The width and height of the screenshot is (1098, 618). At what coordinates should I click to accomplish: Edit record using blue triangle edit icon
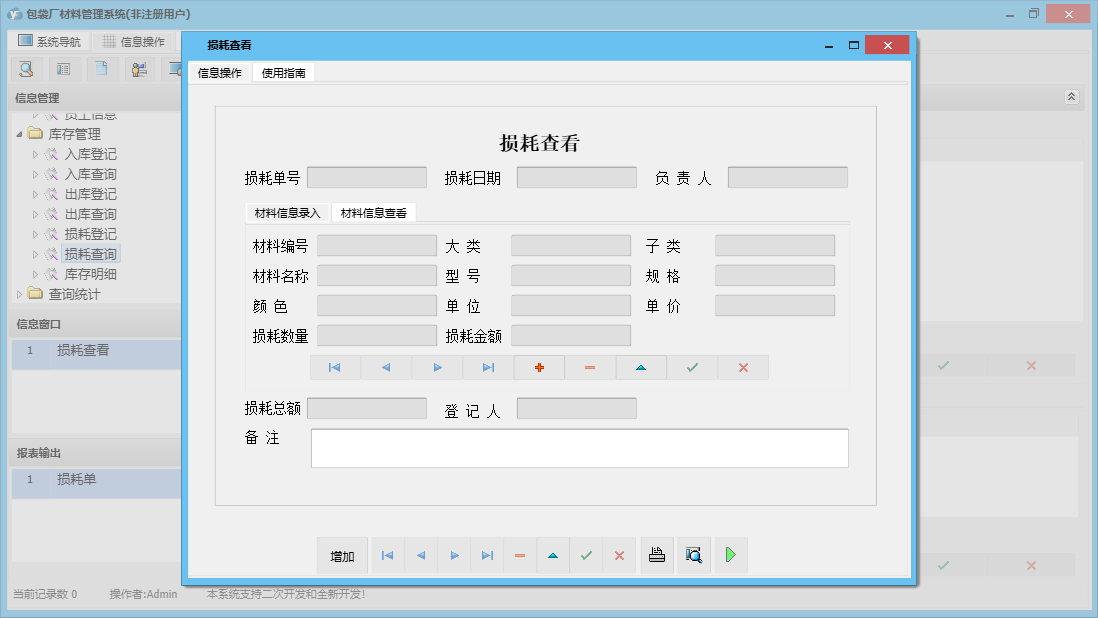(x=640, y=367)
